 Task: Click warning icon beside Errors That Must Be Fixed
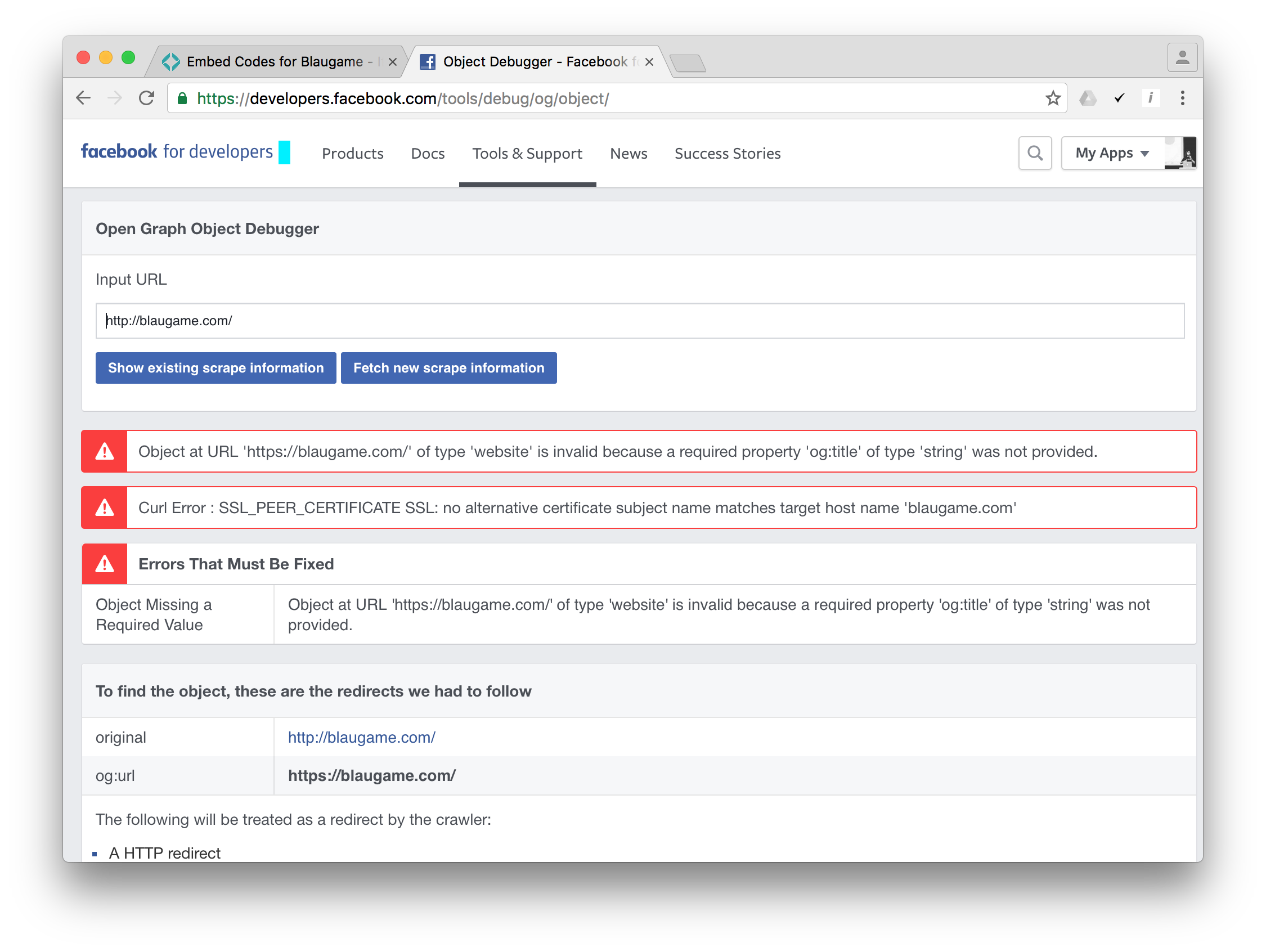click(104, 564)
